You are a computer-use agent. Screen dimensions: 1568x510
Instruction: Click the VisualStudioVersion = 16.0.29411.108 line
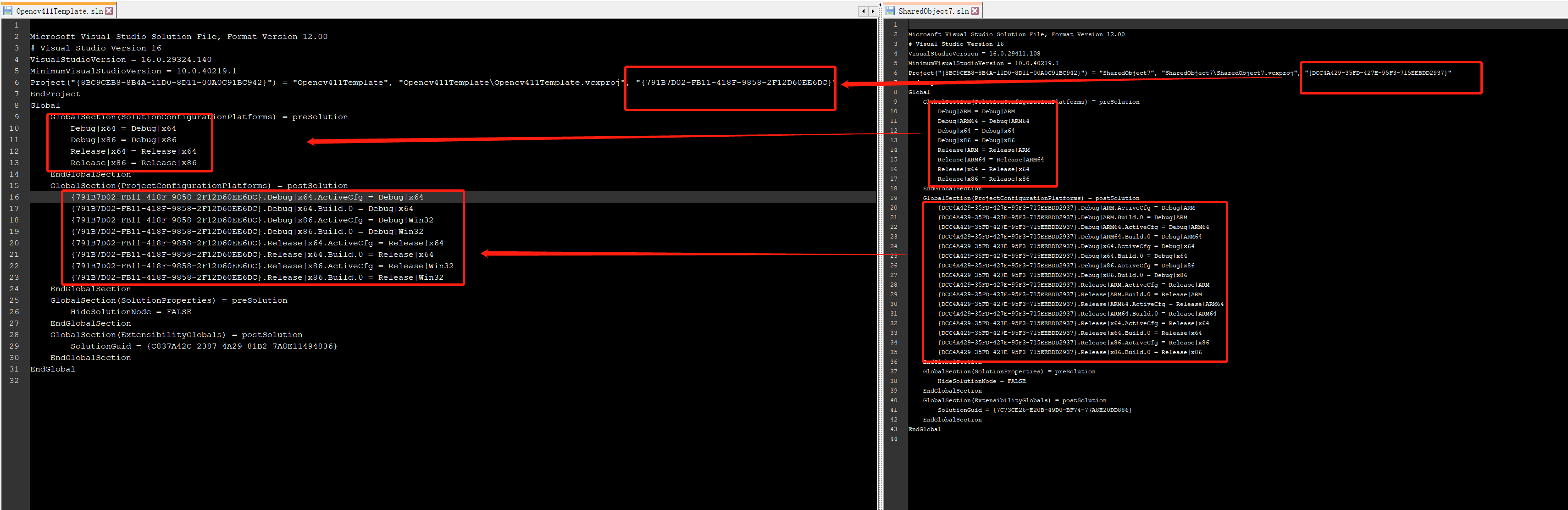(x=974, y=54)
